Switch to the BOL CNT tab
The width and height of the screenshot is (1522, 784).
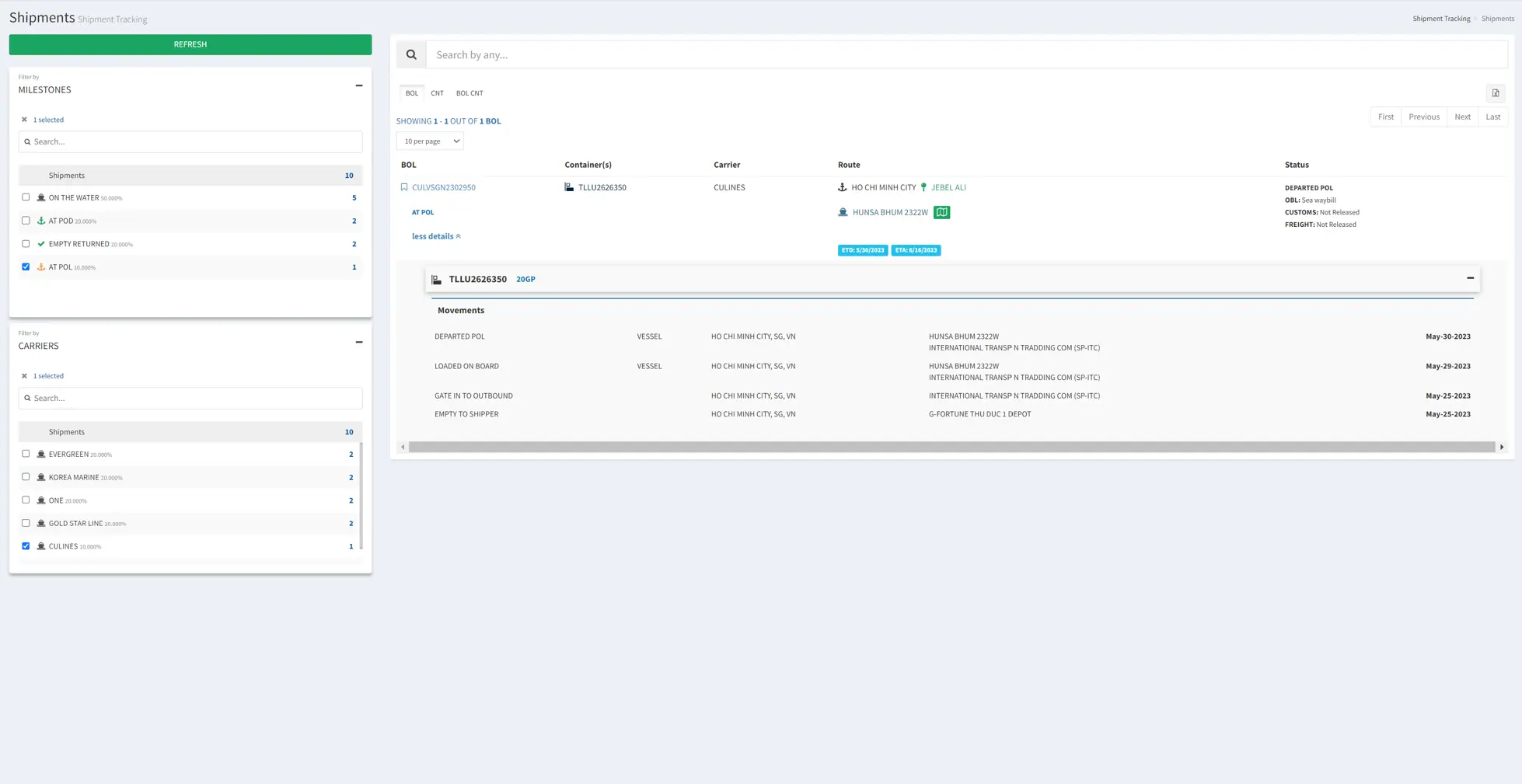click(x=470, y=93)
